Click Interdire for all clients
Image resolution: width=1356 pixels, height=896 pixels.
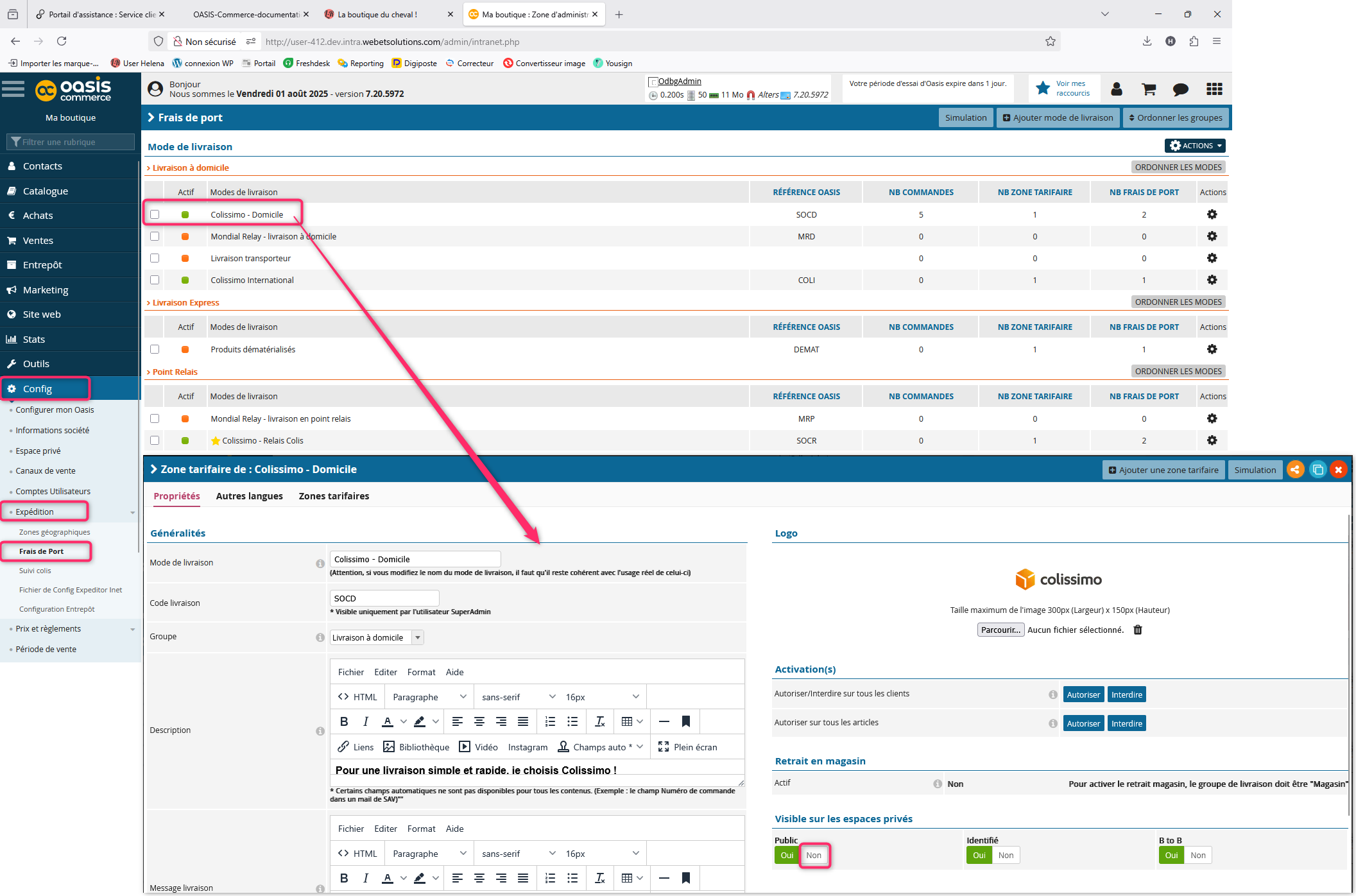tap(1126, 694)
